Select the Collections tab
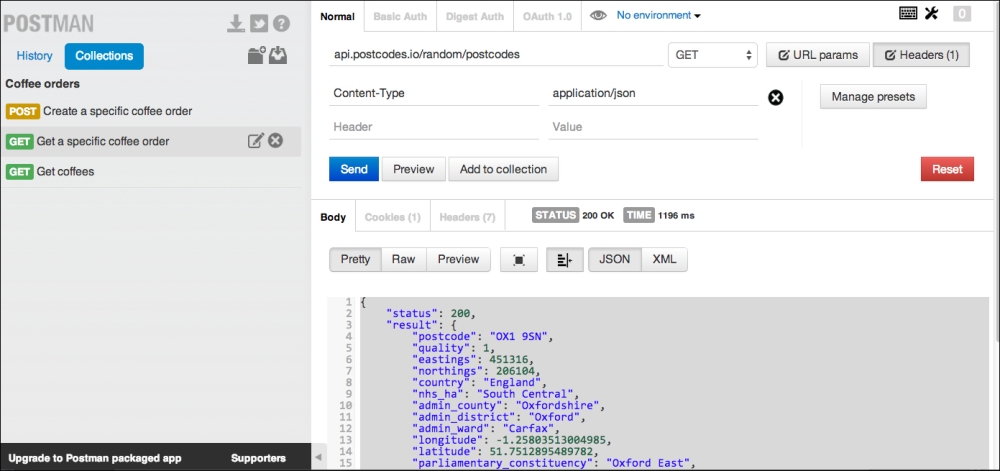 point(104,55)
